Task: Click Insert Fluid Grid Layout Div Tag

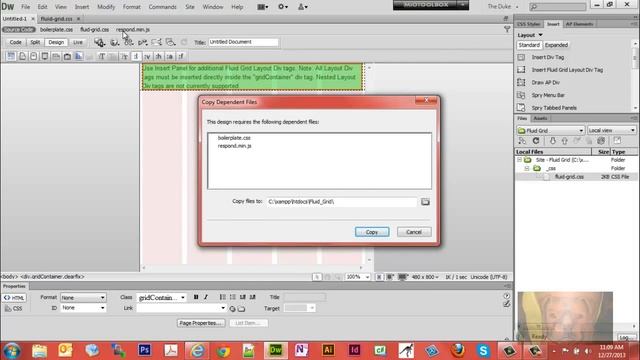Action: coord(567,70)
